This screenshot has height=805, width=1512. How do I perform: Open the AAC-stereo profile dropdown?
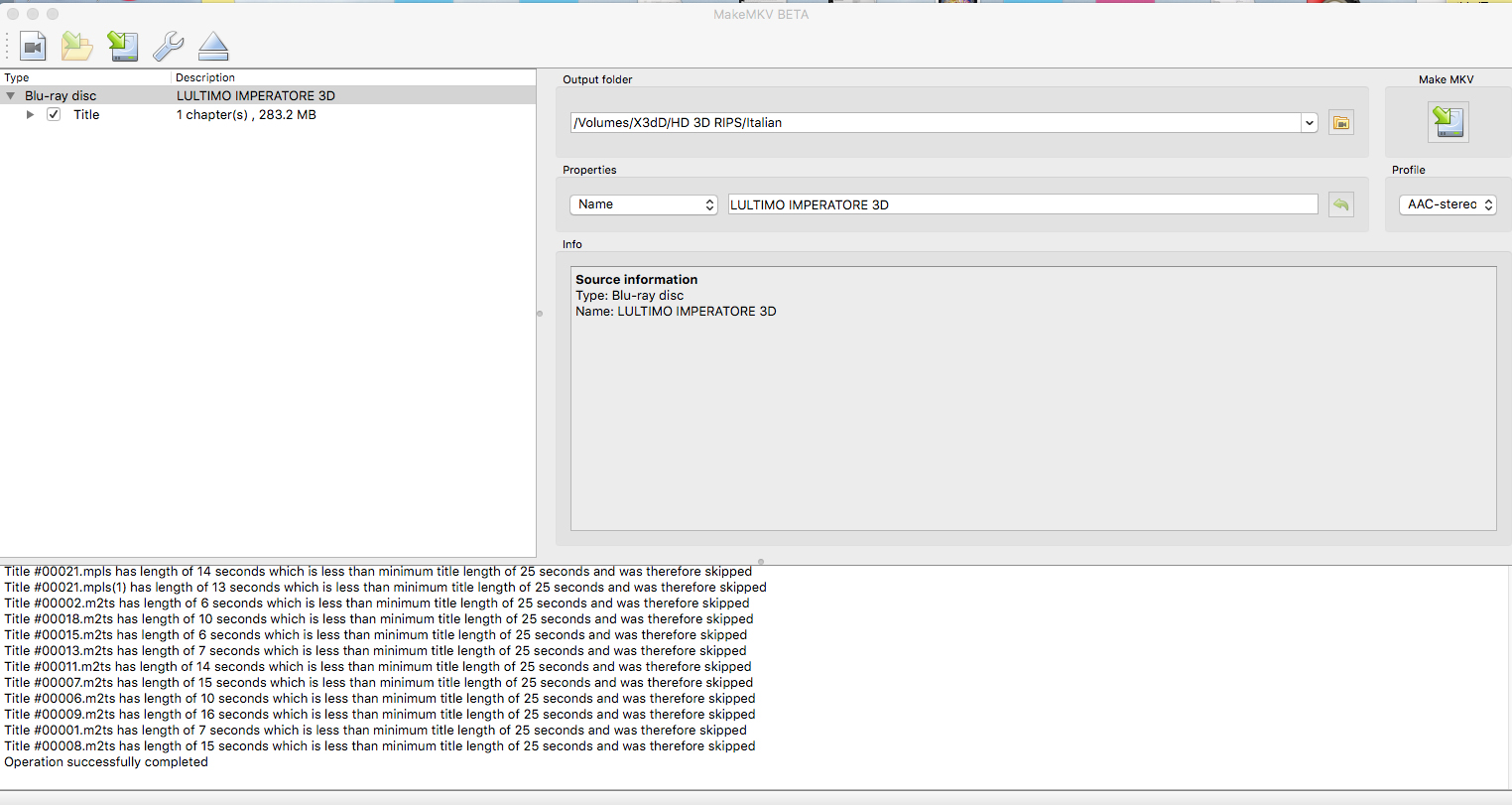click(1448, 204)
